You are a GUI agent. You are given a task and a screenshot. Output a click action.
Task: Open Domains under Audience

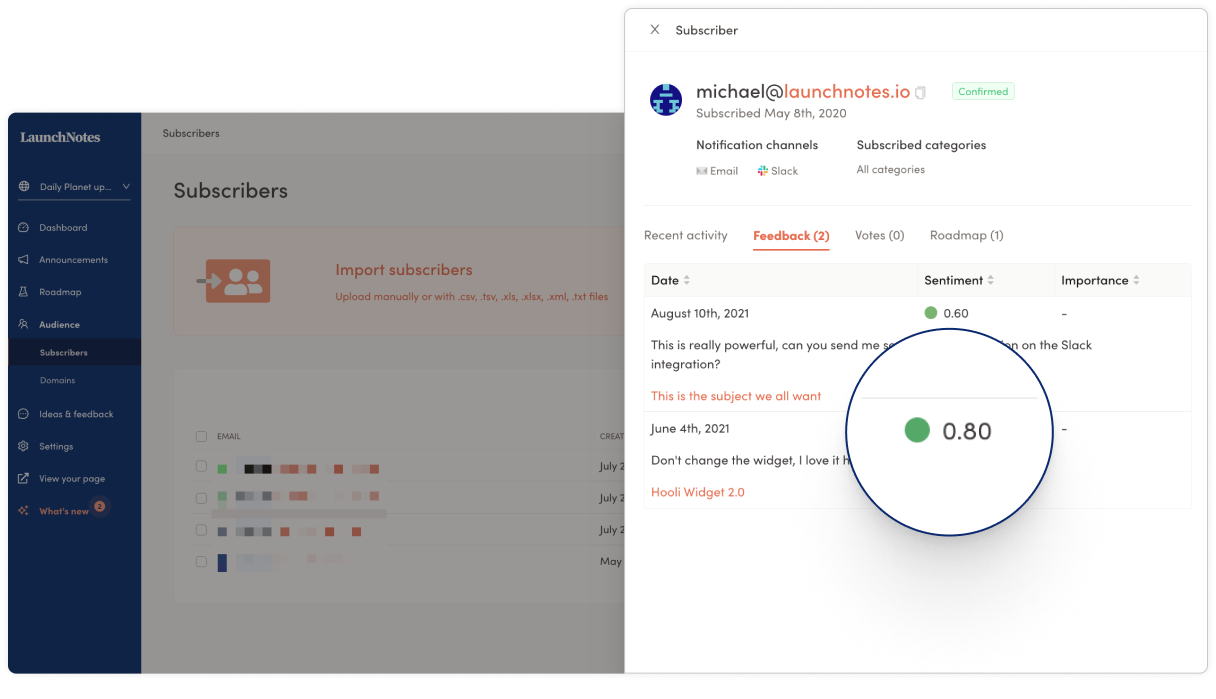click(x=57, y=381)
